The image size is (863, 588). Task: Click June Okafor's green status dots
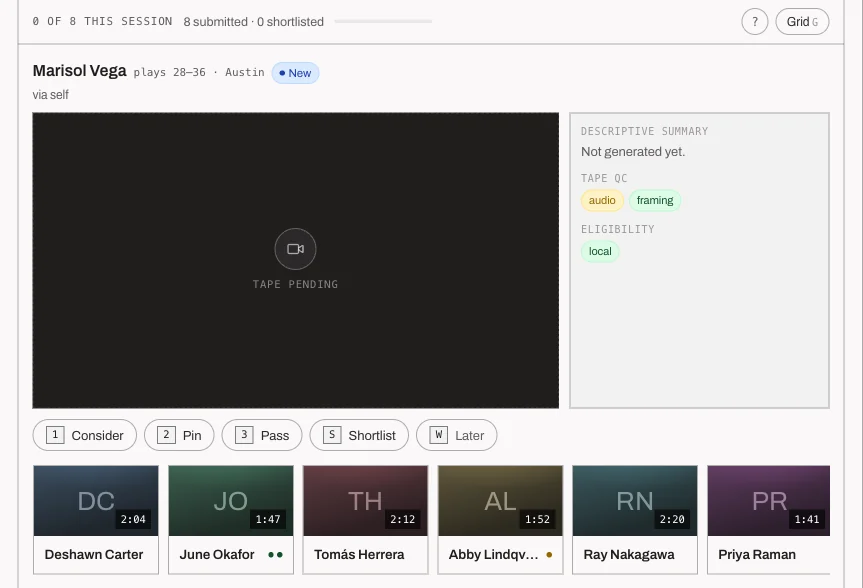click(275, 554)
